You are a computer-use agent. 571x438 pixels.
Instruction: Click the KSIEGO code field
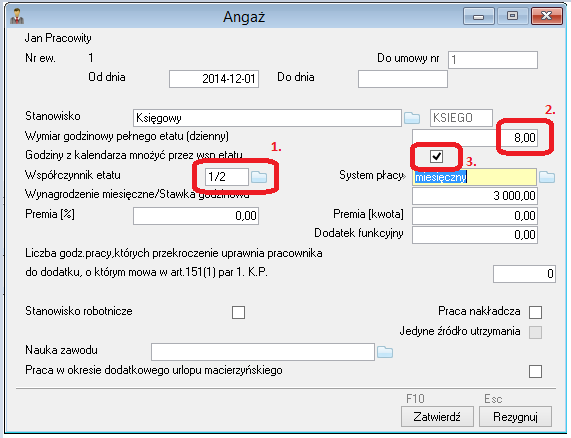pyautogui.click(x=461, y=118)
